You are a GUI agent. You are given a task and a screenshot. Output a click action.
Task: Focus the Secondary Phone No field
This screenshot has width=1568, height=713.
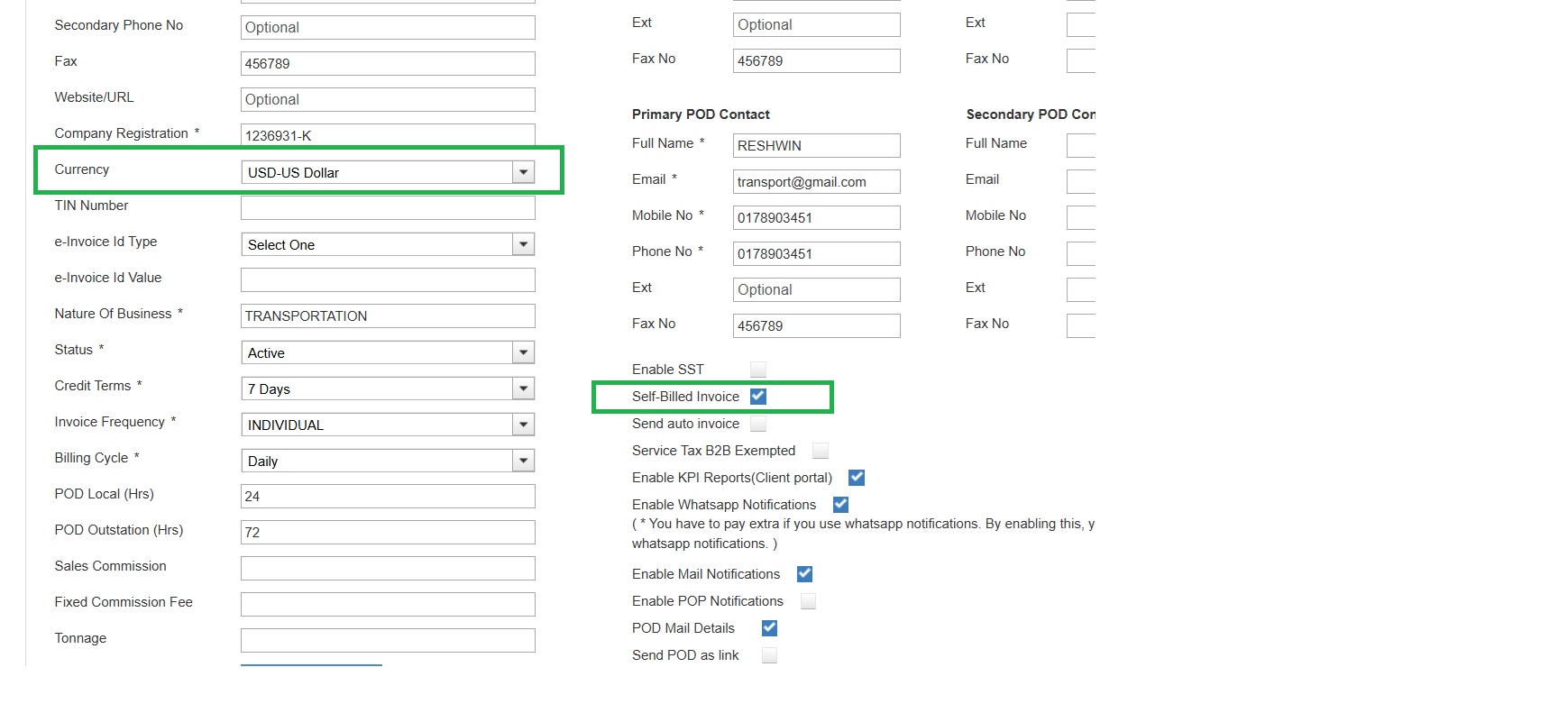pos(388,27)
